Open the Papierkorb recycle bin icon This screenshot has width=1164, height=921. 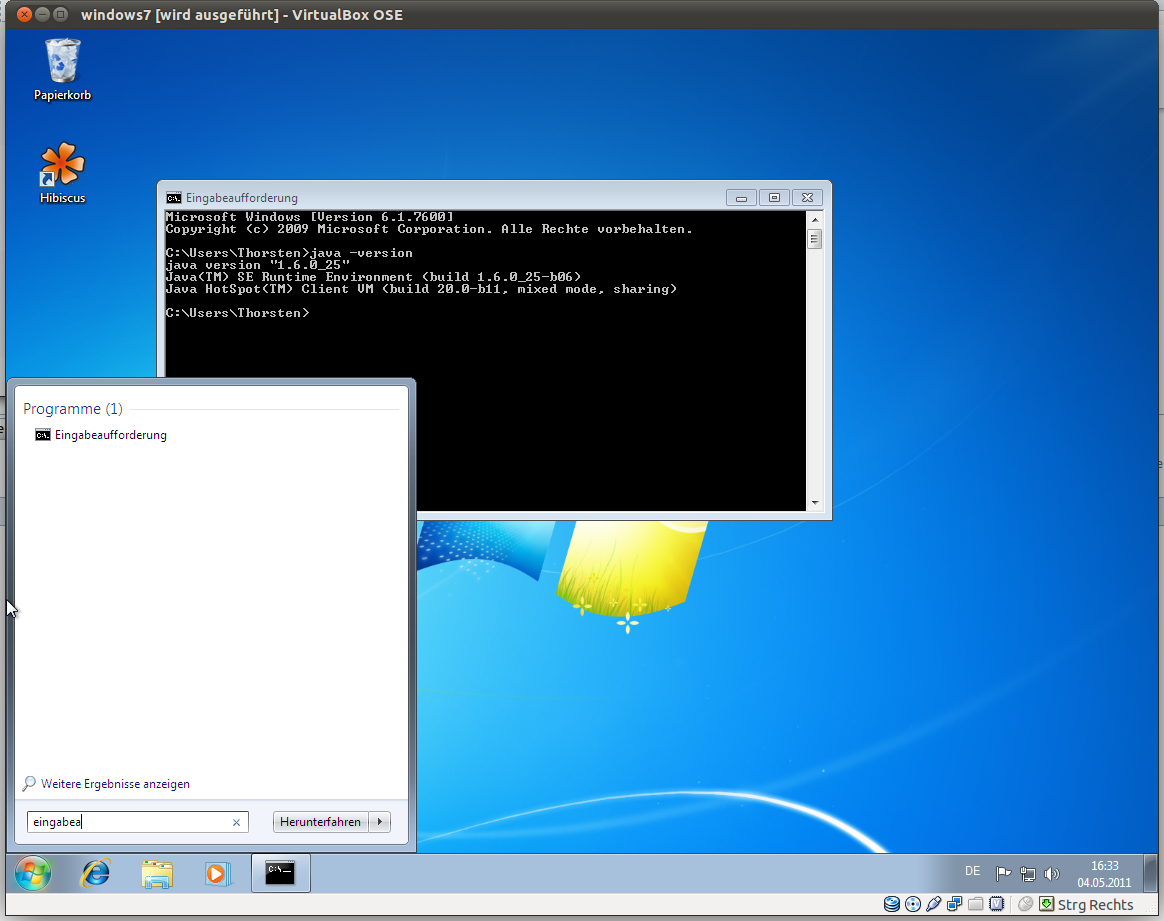[x=62, y=69]
